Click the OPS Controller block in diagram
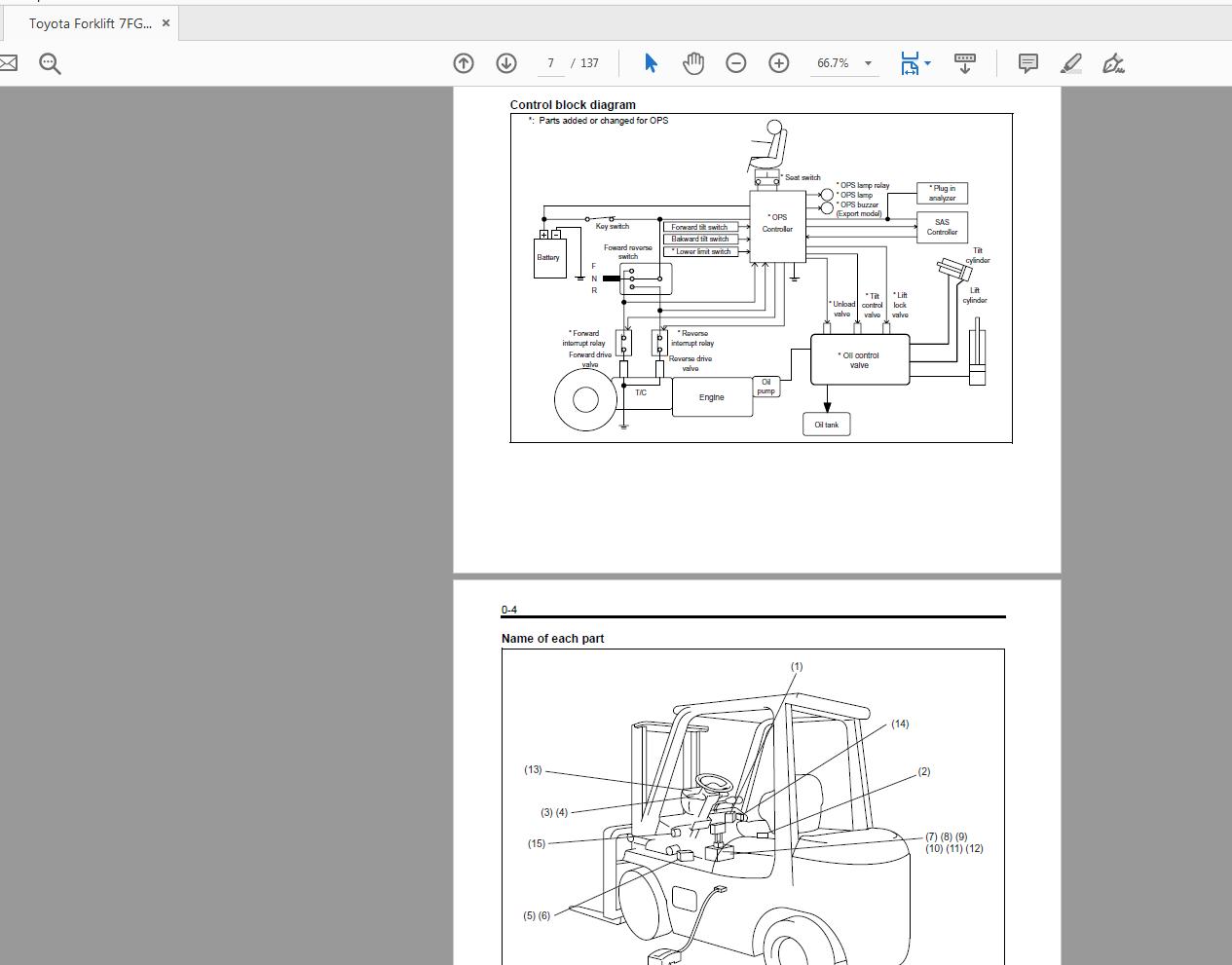Image resolution: width=1232 pixels, height=965 pixels. click(x=777, y=224)
